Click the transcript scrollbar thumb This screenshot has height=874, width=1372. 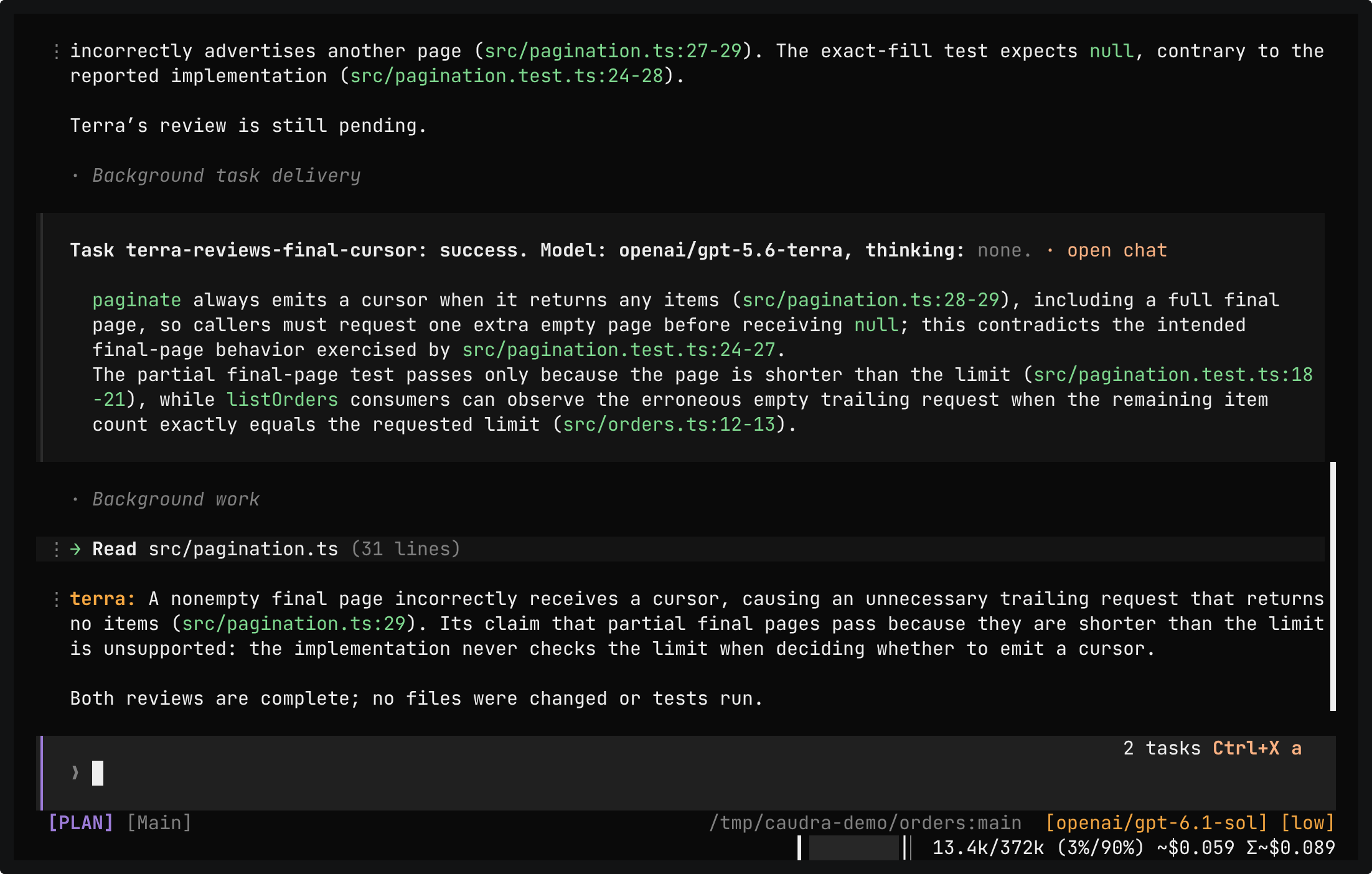click(1333, 586)
